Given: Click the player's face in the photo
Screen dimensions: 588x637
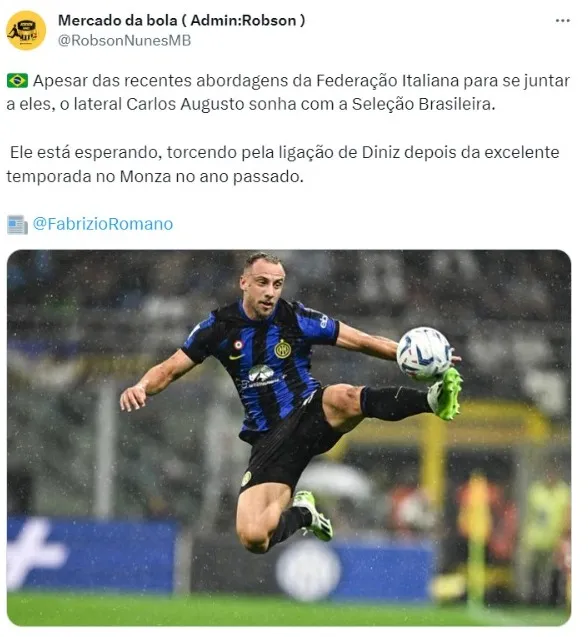Looking at the screenshot, I should (x=262, y=286).
